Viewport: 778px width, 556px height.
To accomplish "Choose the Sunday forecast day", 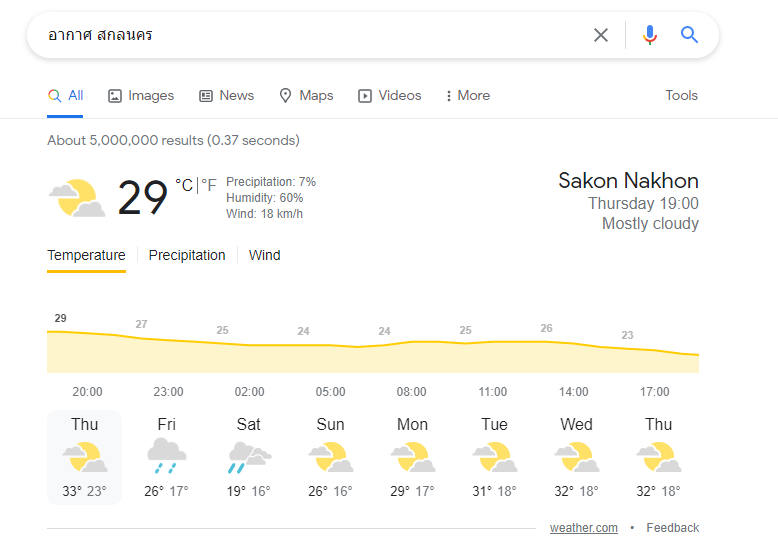I will (x=330, y=457).
